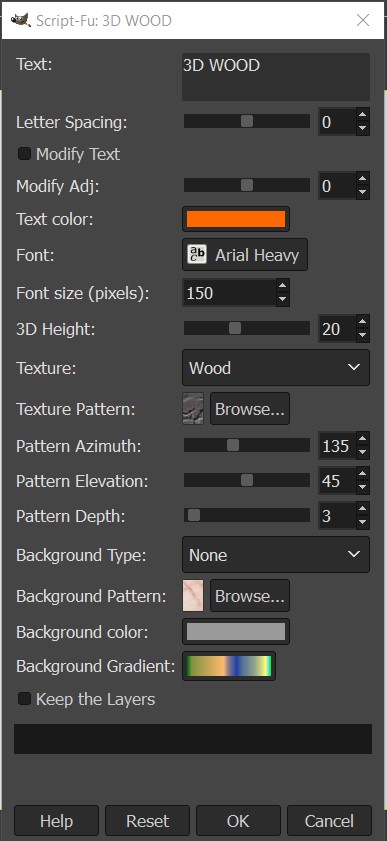The height and width of the screenshot is (841, 387).
Task: Increase the Pattern Depth value
Action: pyautogui.click(x=363, y=509)
